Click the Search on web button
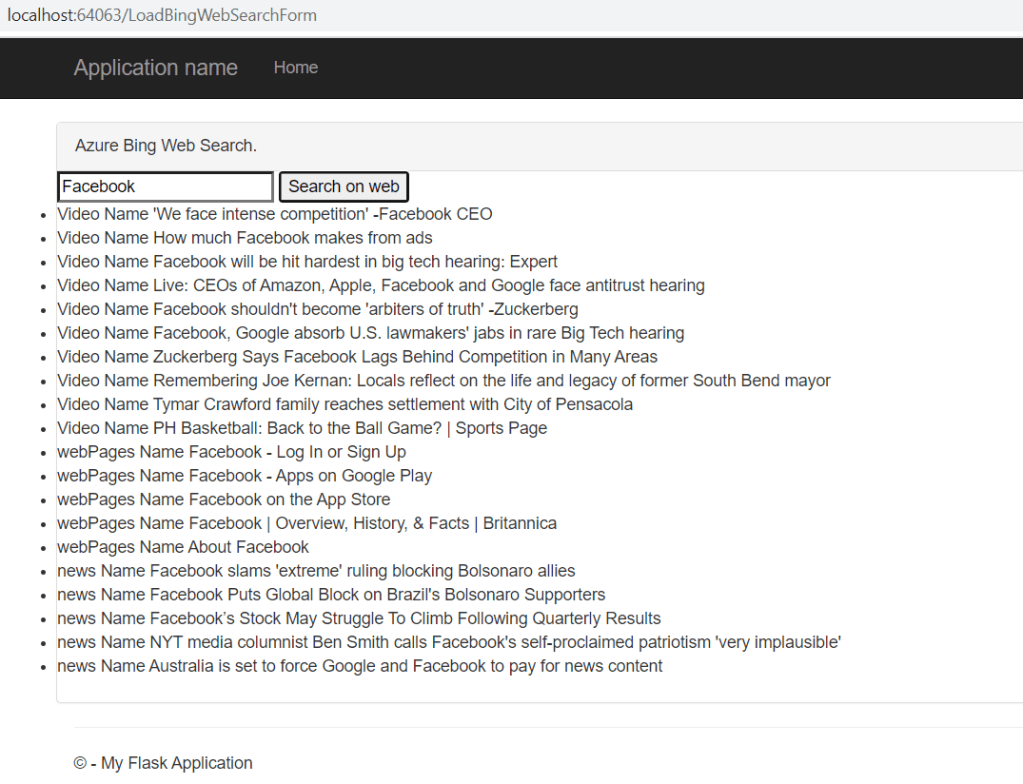1023x784 pixels. point(343,187)
